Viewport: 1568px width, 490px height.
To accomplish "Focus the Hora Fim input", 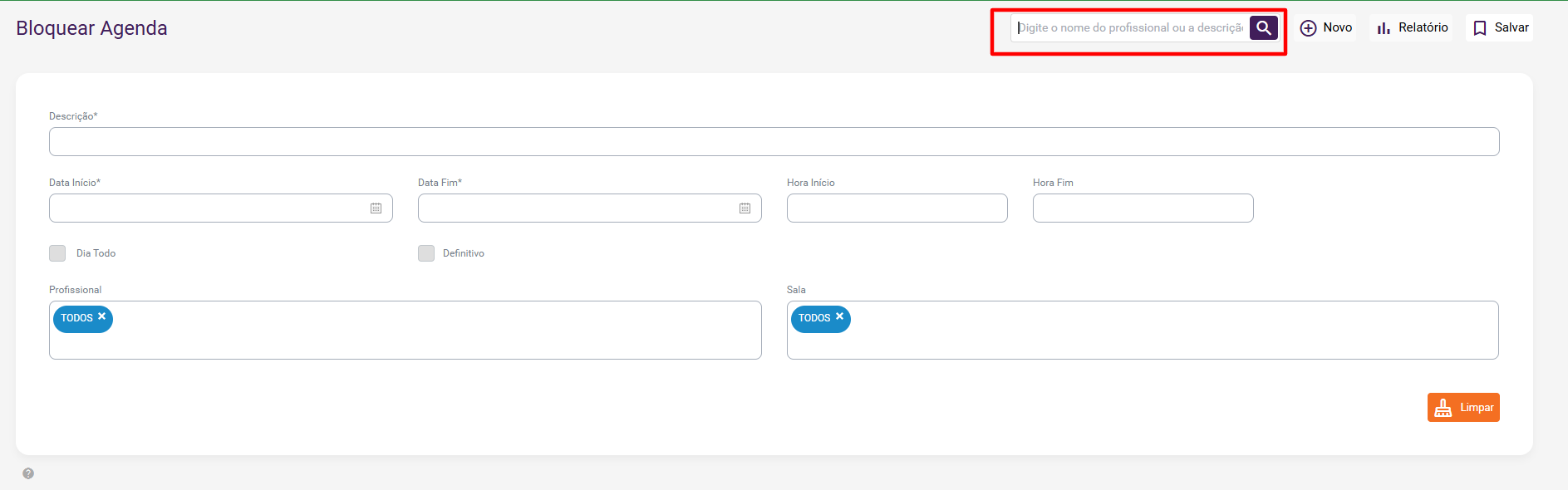I will [x=1143, y=208].
